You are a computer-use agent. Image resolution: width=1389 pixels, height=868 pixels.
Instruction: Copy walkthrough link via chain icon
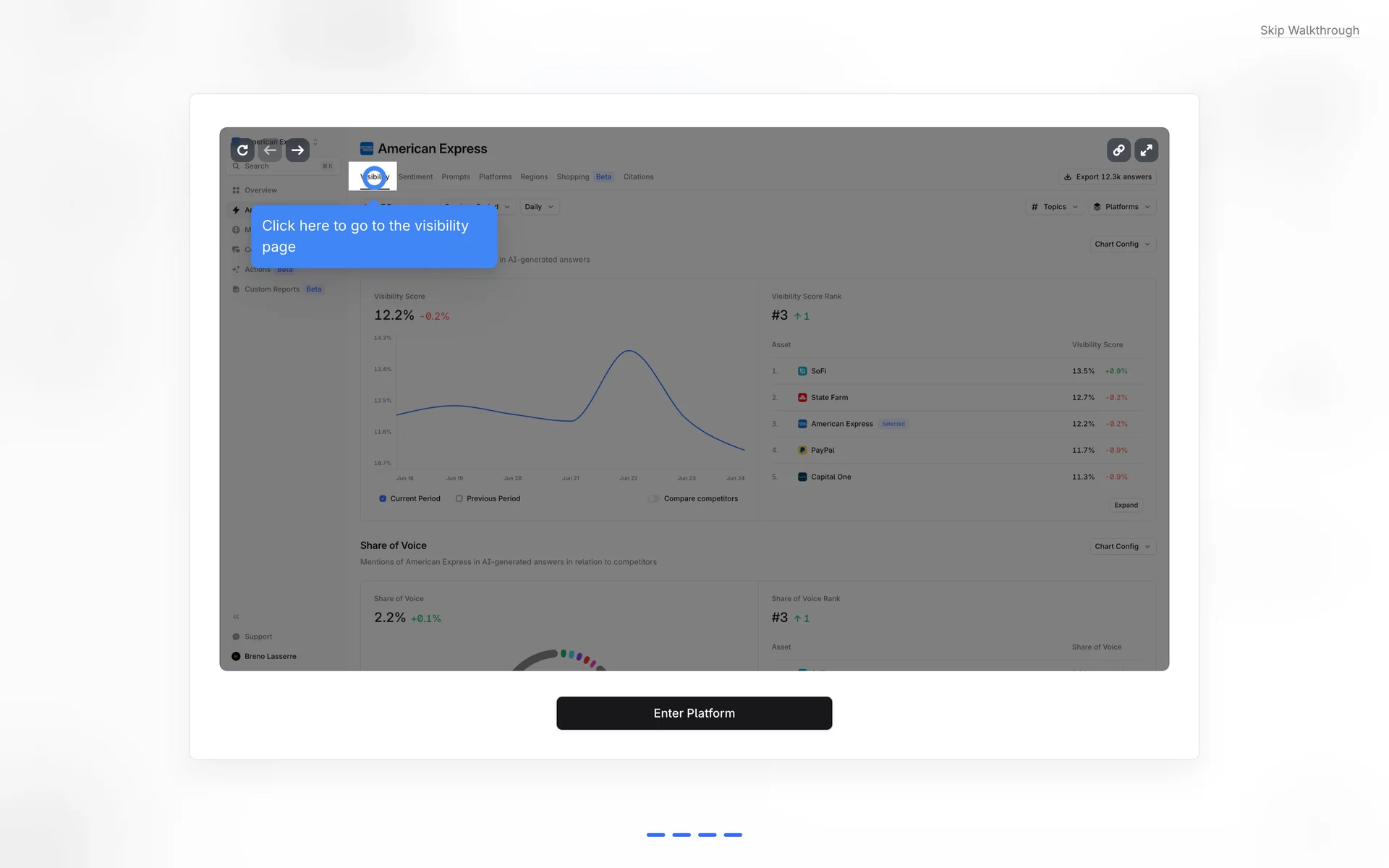click(x=1118, y=150)
